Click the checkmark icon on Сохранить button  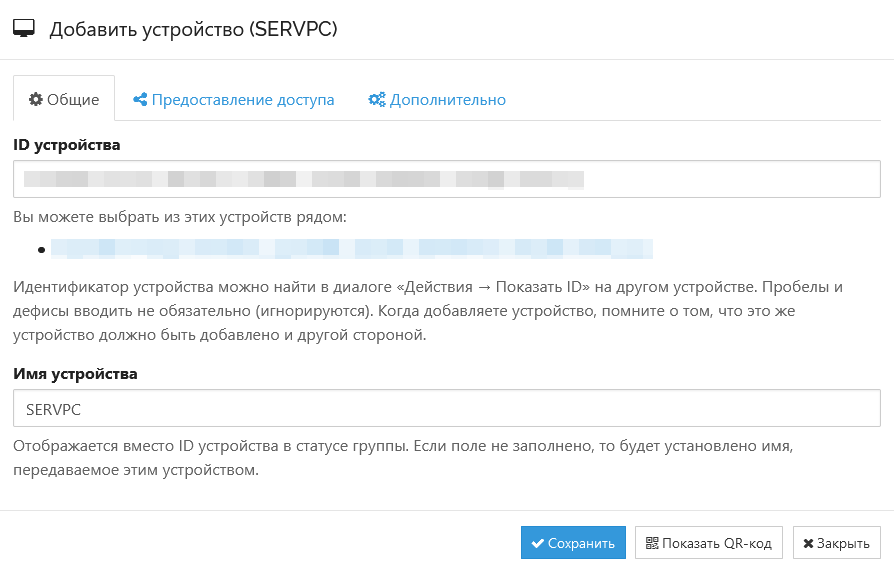(x=537, y=543)
